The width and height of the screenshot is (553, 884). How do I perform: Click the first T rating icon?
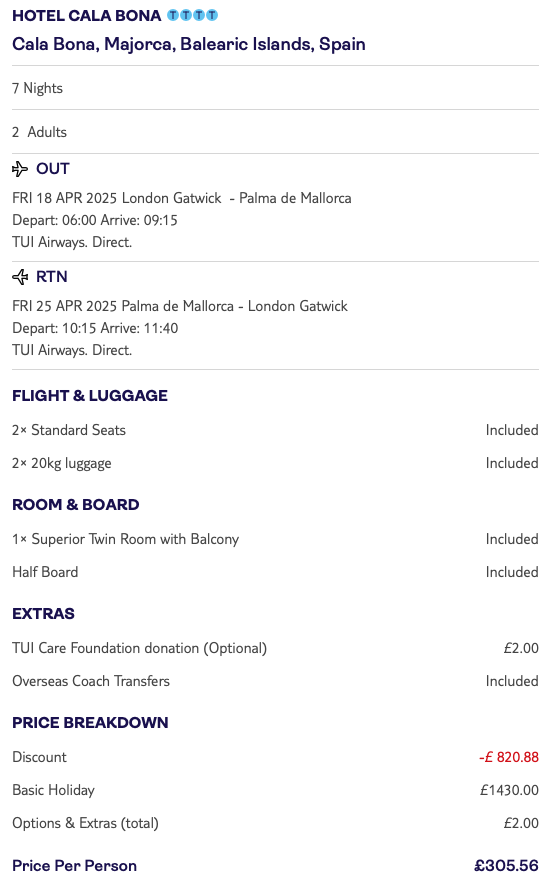(x=173, y=15)
